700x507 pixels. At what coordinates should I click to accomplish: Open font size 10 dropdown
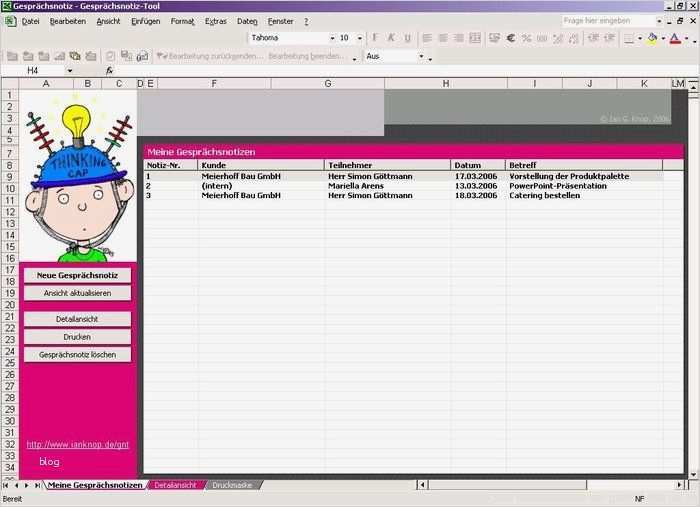[359, 38]
